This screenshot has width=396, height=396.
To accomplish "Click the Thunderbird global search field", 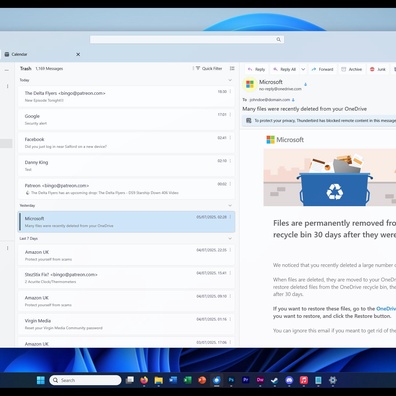I will pyautogui.click(x=187, y=40).
